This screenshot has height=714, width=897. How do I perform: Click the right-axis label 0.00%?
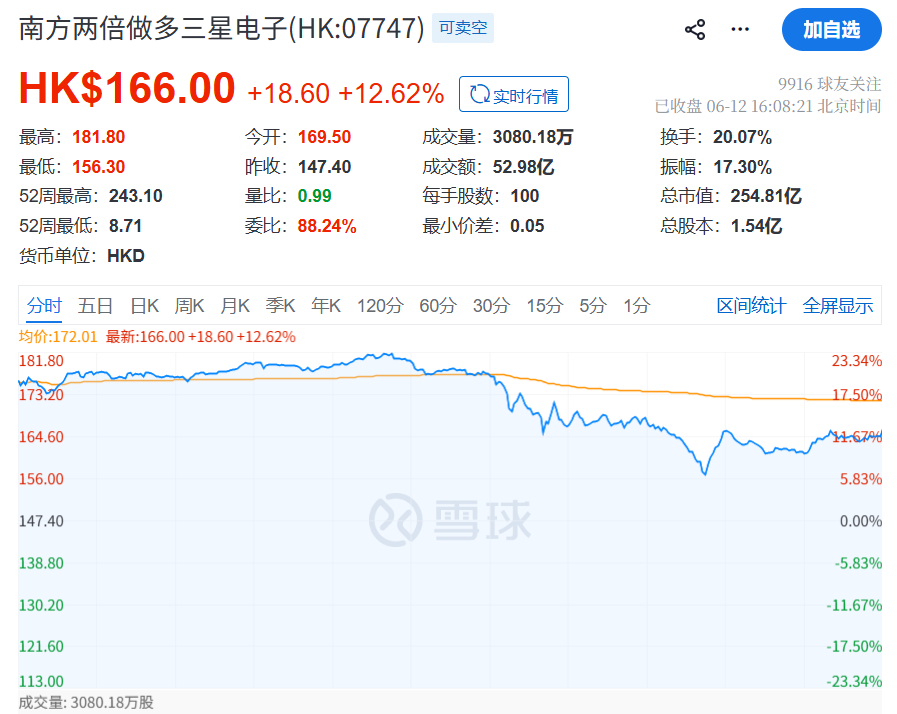click(x=860, y=521)
